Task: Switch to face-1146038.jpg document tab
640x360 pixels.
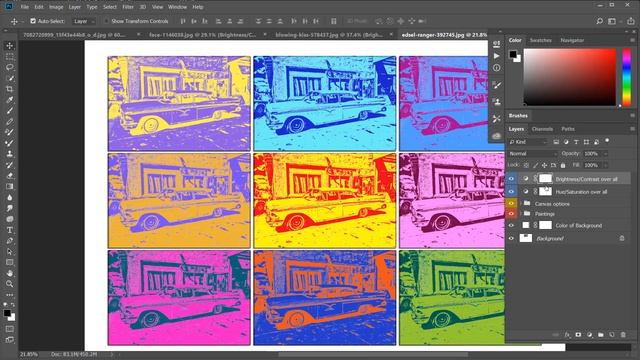Action: point(203,35)
